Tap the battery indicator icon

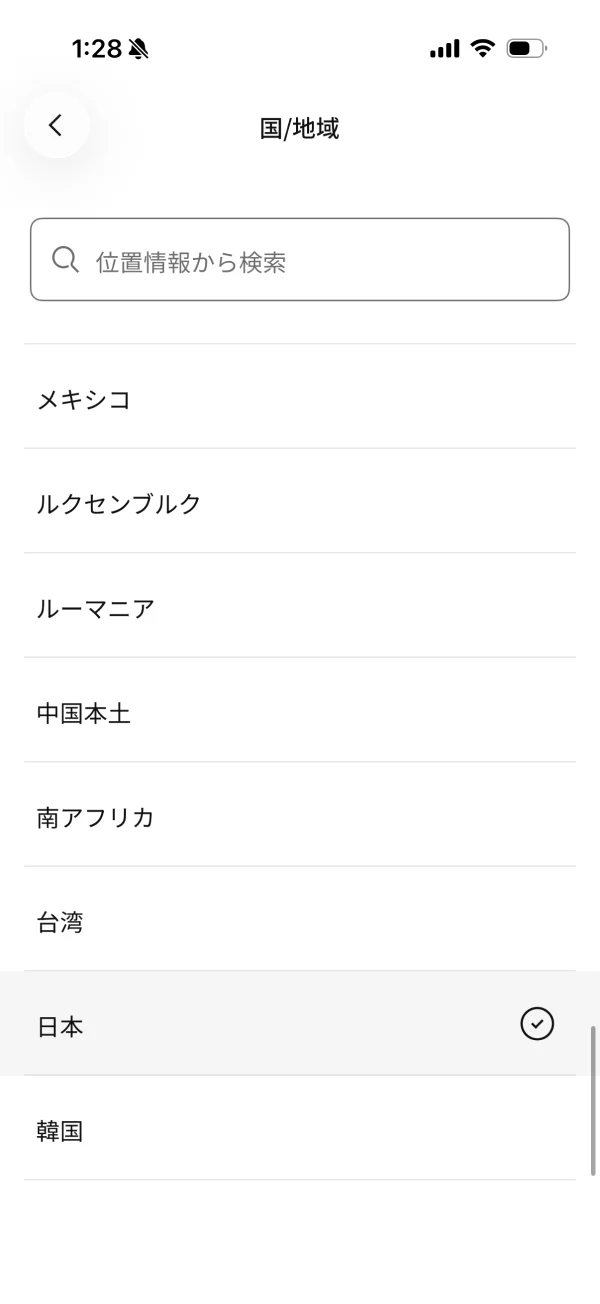pos(526,48)
